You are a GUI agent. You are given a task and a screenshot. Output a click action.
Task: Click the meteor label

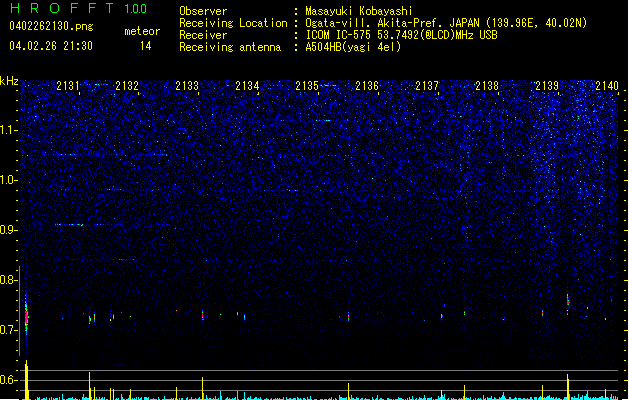(x=142, y=31)
